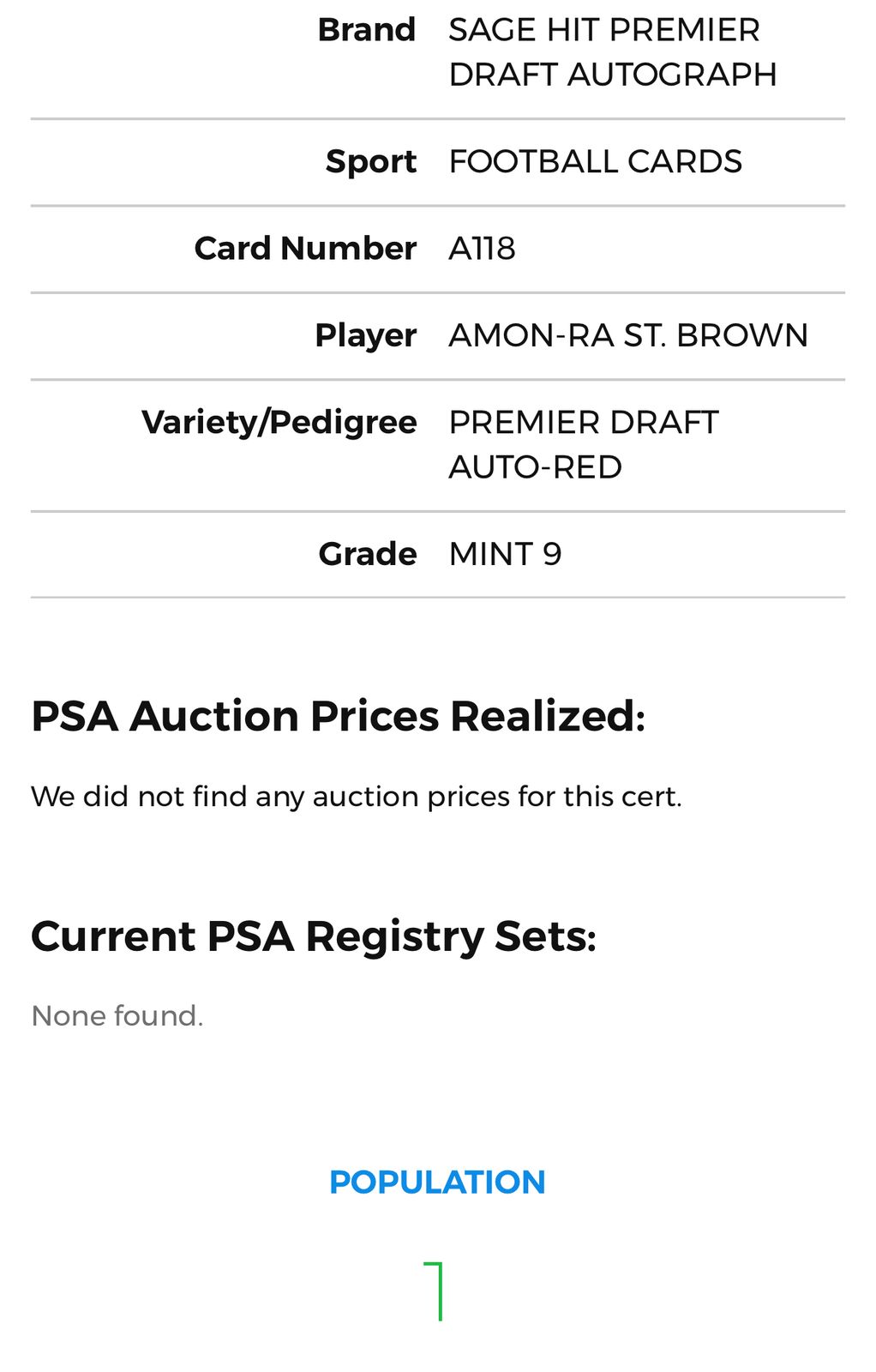Click the Current PSA Registry Sets heading
Screen dimensions: 876x1372
(x=313, y=936)
